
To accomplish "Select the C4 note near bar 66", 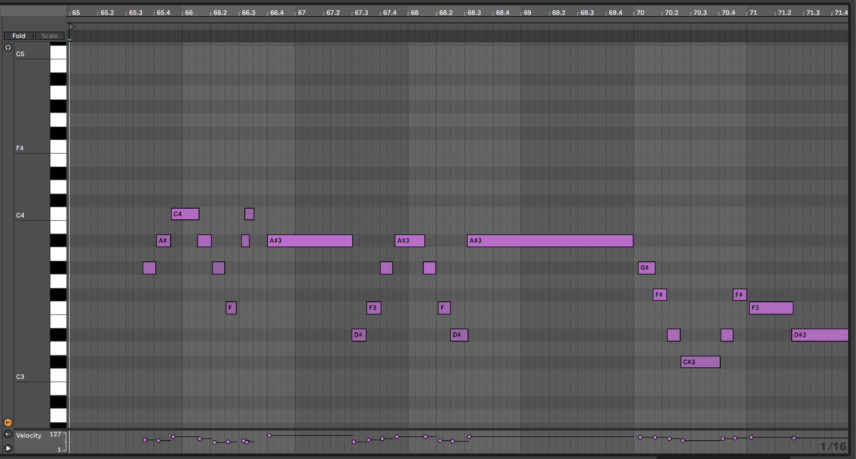I will 185,214.
